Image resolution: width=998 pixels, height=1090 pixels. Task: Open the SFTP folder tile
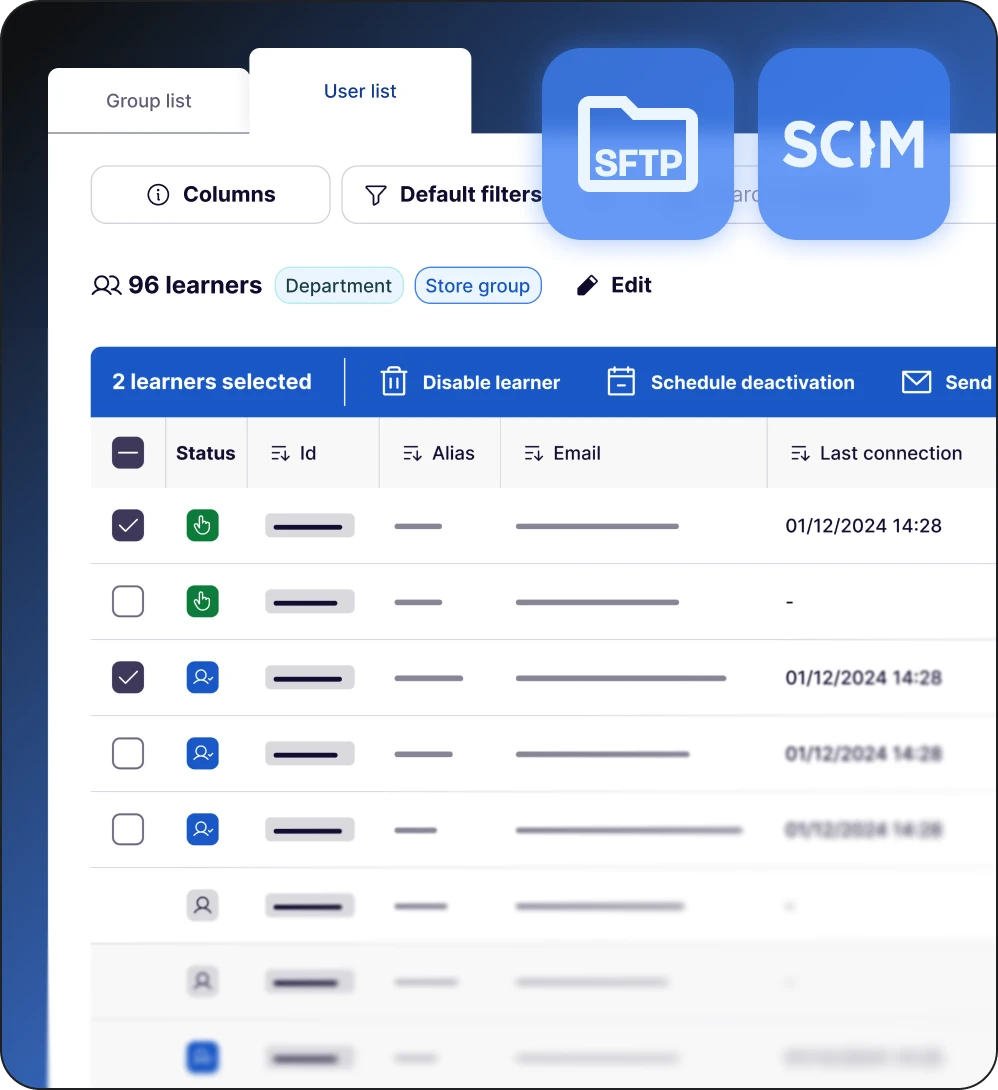(638, 144)
